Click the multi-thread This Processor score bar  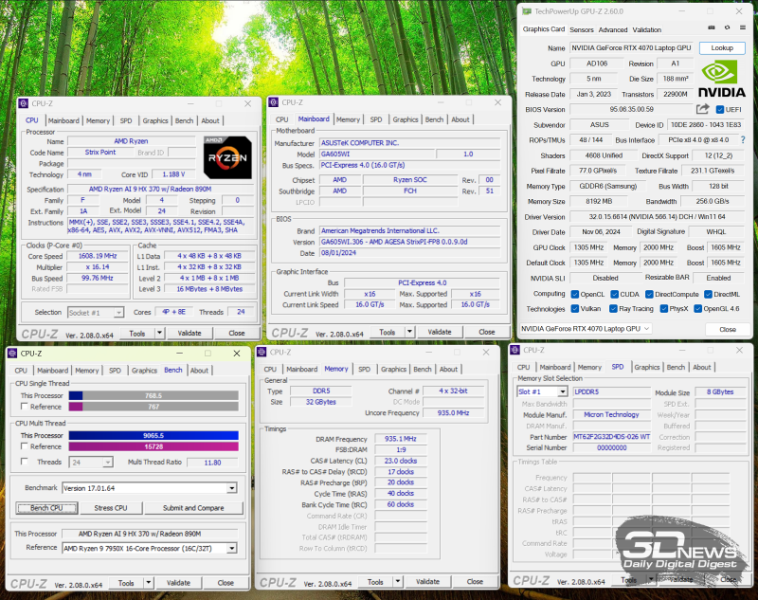pyautogui.click(x=151, y=435)
